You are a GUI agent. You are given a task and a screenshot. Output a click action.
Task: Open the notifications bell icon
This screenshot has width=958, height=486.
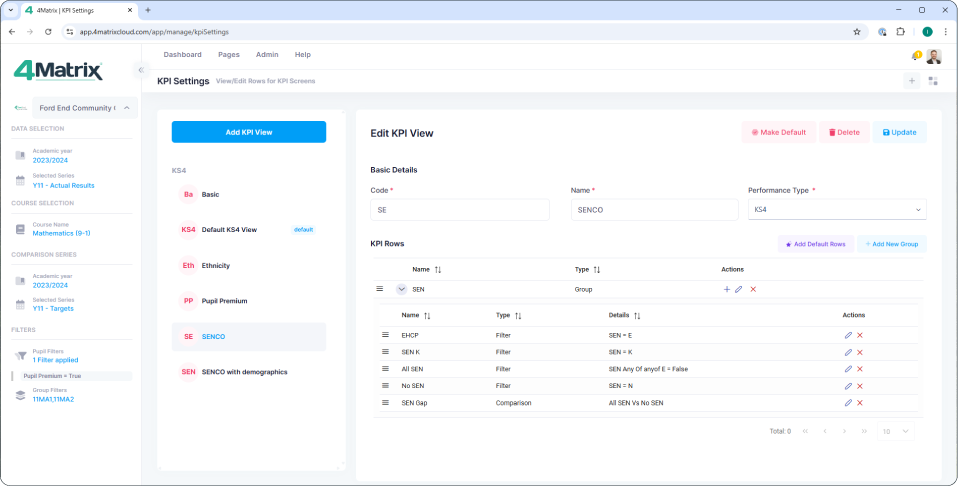coord(915,56)
